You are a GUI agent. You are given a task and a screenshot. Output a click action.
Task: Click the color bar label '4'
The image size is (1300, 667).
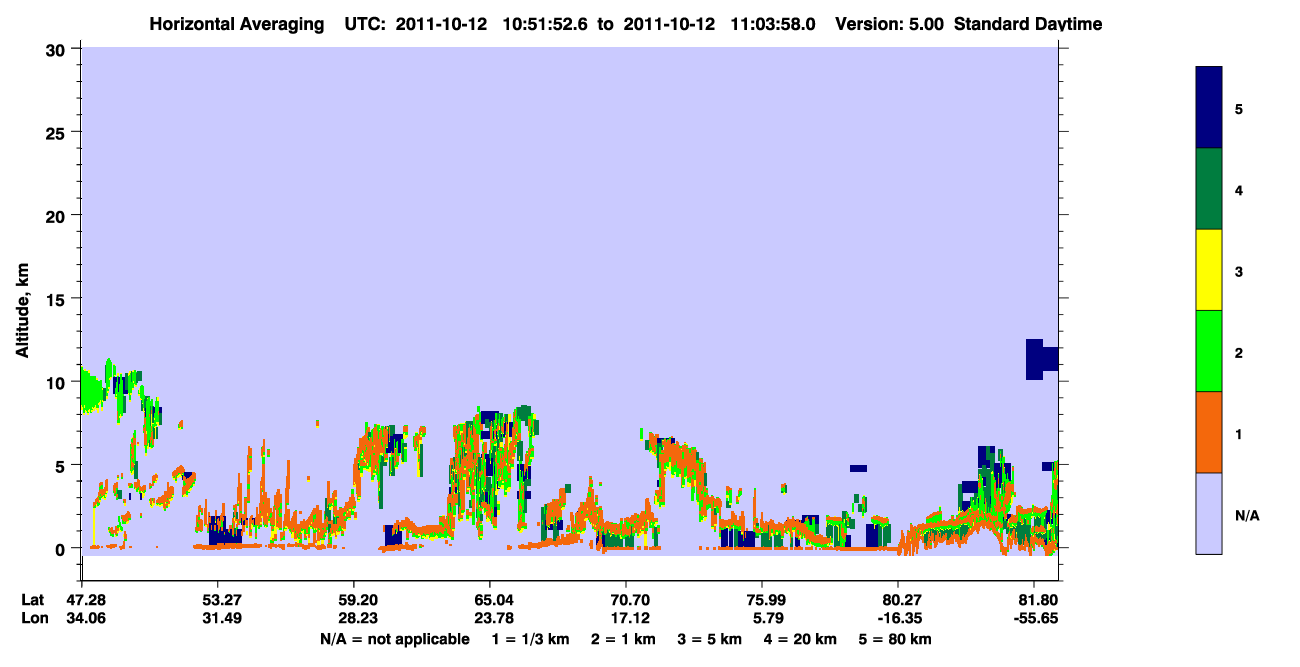(x=1239, y=190)
